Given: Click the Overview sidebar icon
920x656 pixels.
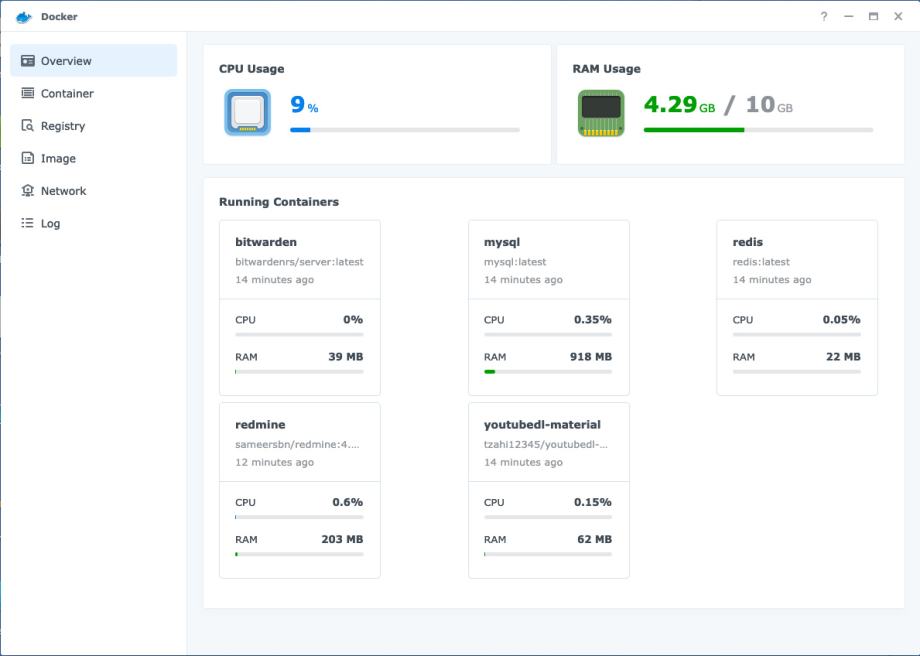Looking at the screenshot, I should (28, 61).
